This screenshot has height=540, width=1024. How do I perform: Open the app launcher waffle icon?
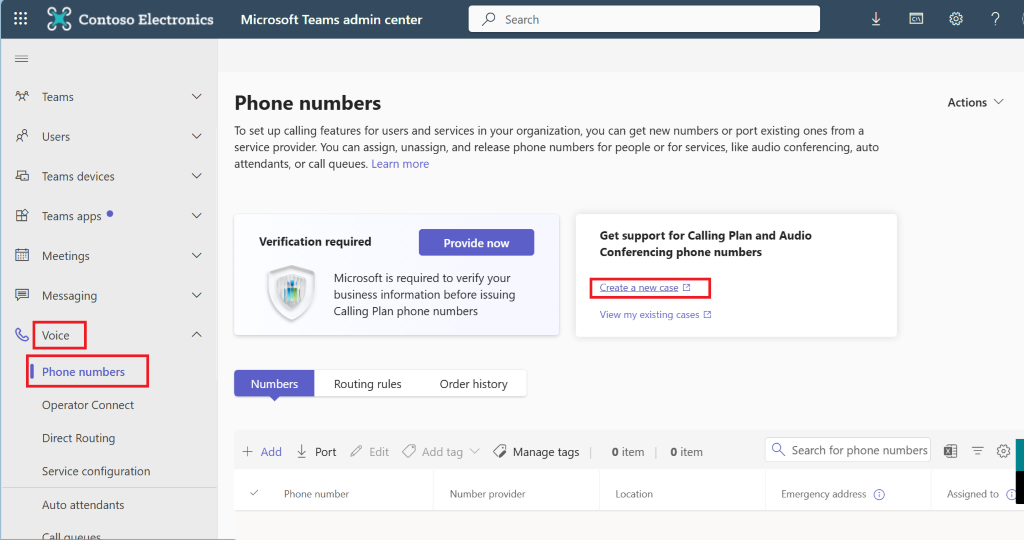20,19
